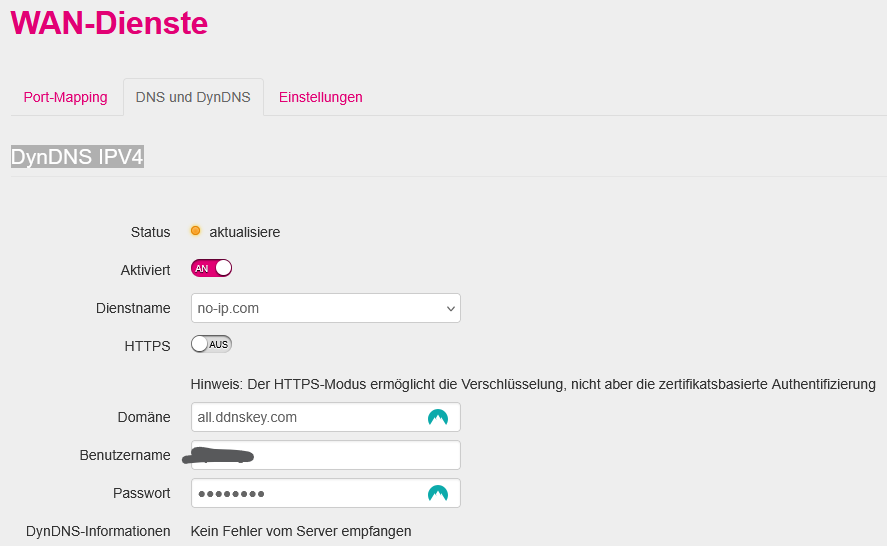
Task: Click the WAN-Dienste page heading
Action: click(x=109, y=23)
